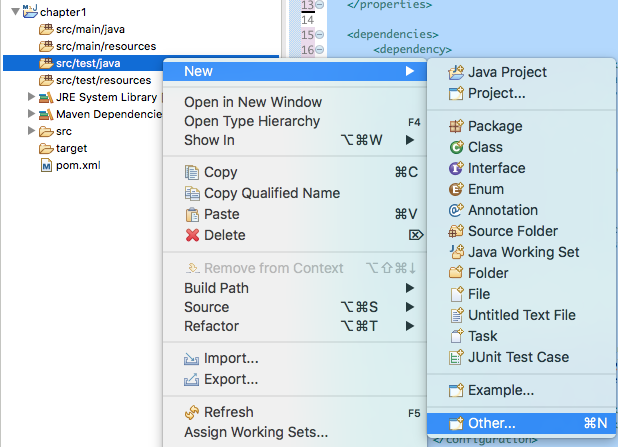The width and height of the screenshot is (618, 447).
Task: Click the File icon in New submenu
Action: click(456, 294)
